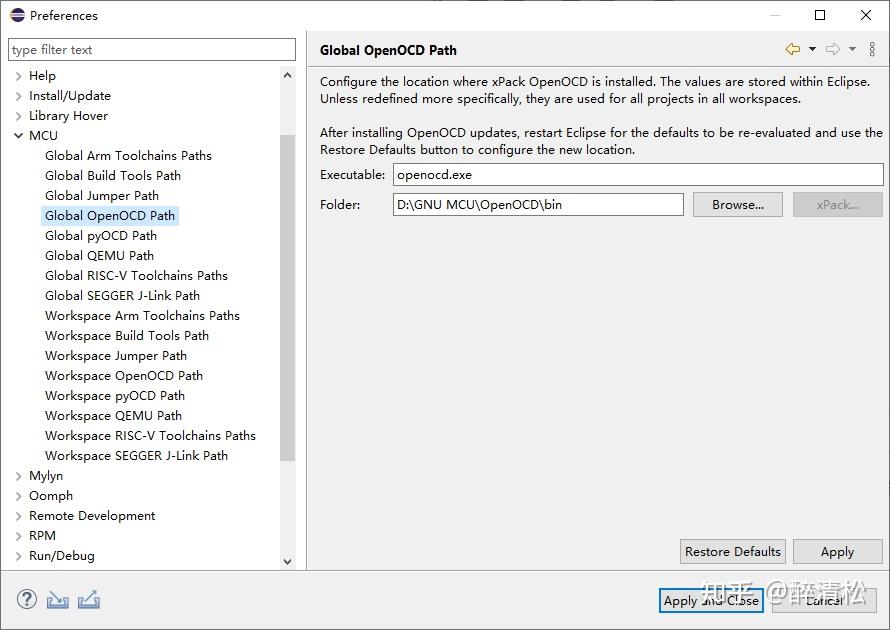Select Global Arm Toolchains Paths page

(x=128, y=156)
